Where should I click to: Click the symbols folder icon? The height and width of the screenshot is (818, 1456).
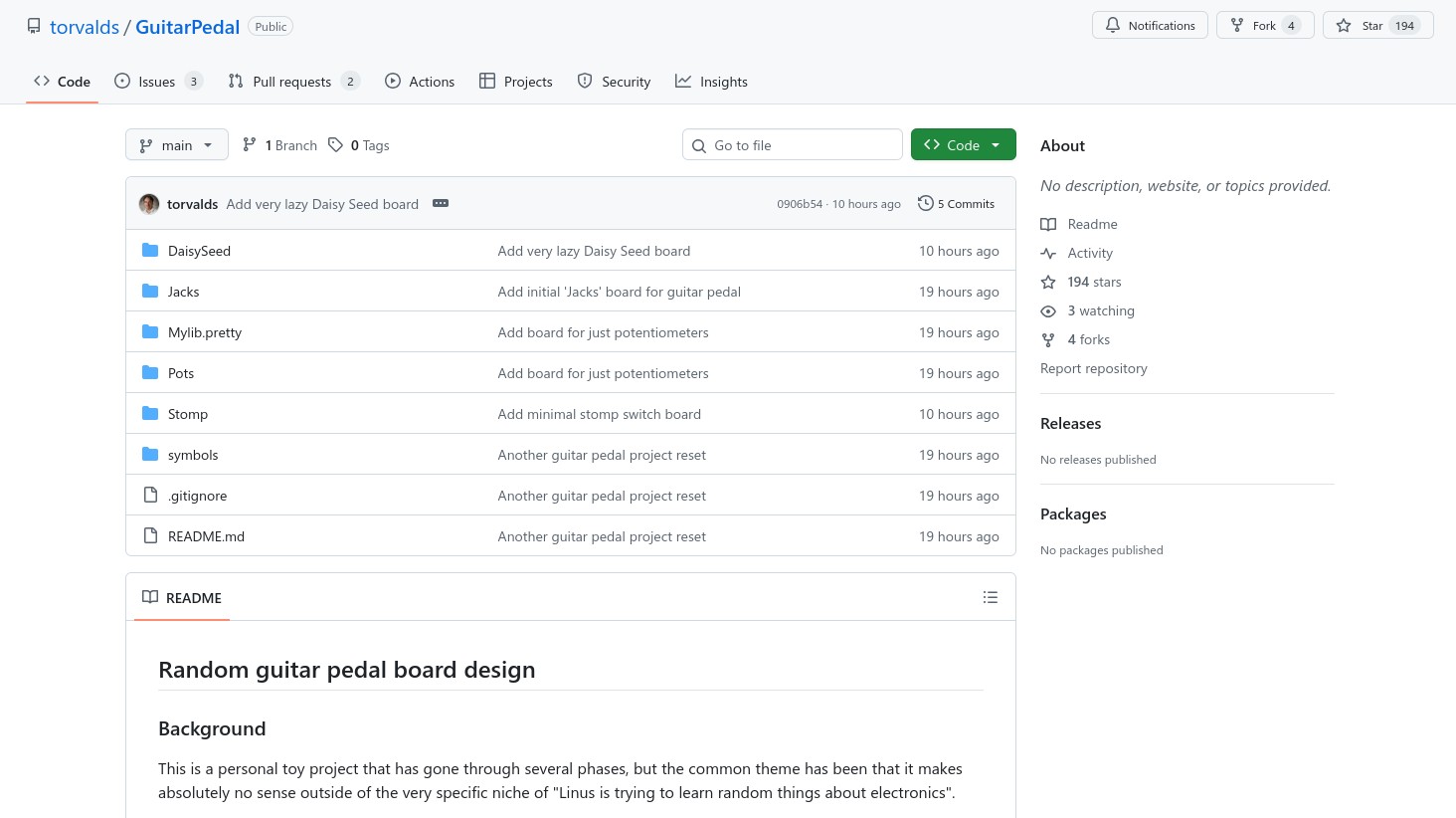click(x=150, y=454)
